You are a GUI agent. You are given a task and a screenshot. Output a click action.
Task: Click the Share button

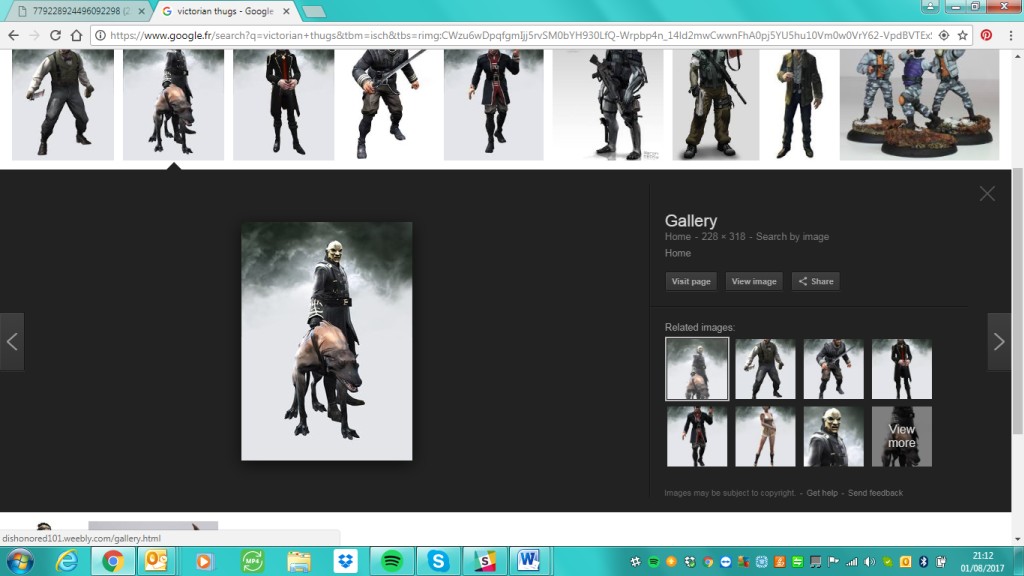(816, 281)
